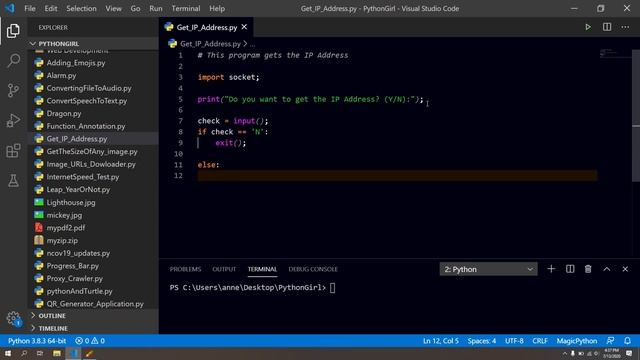
Task: Open Windows taskbar search
Action: pyautogui.click(x=24, y=353)
